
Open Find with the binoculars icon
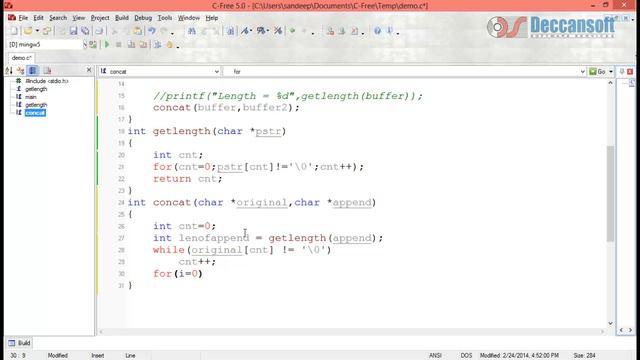pos(191,31)
